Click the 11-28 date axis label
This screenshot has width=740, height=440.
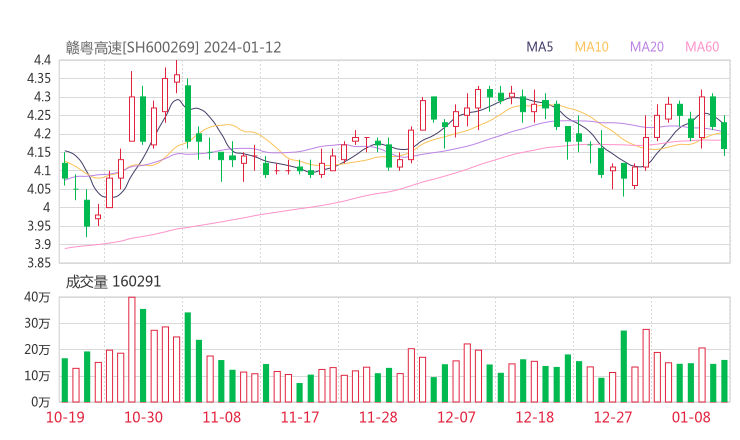click(378, 417)
